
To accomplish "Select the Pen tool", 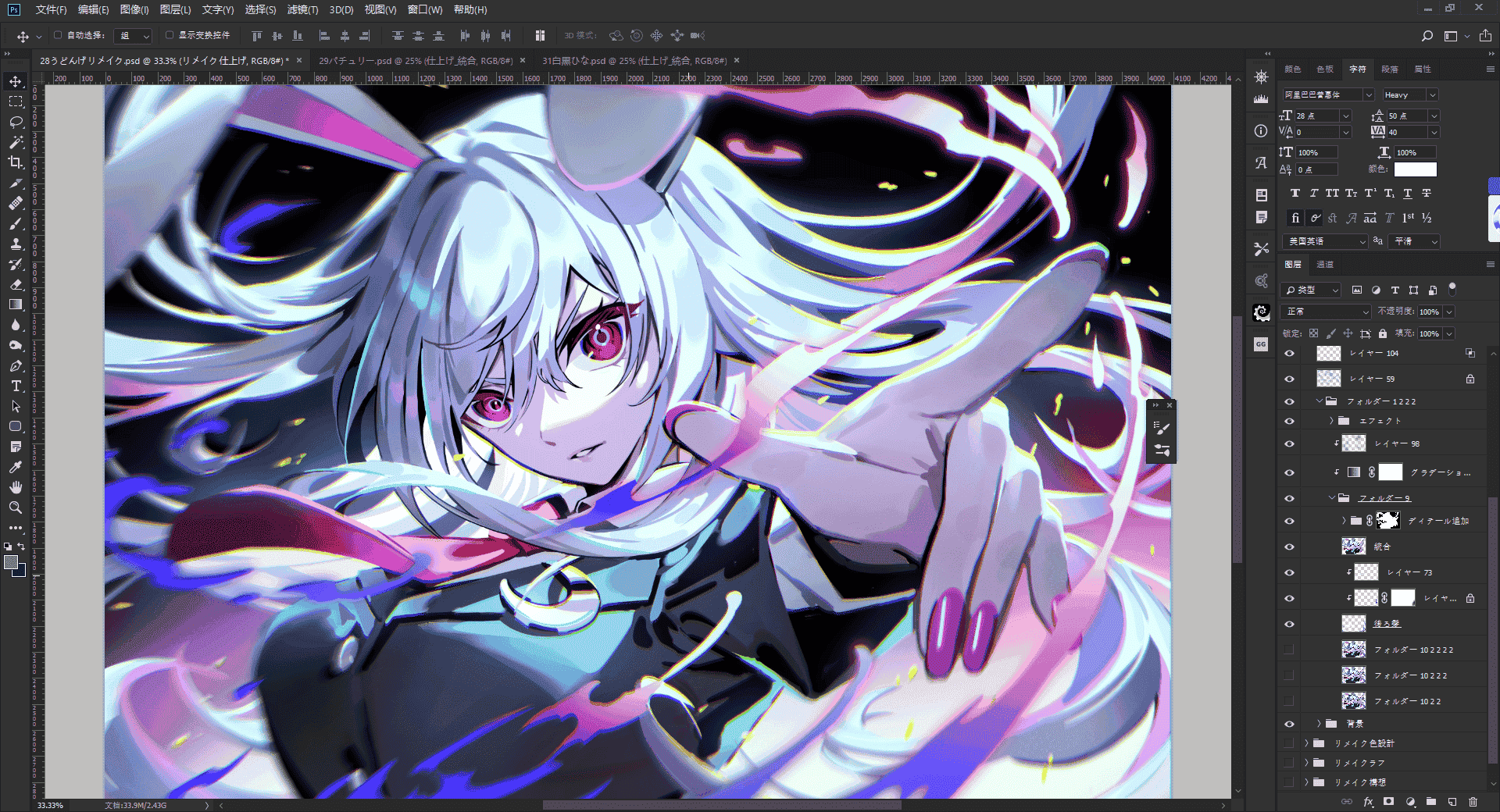I will (x=16, y=365).
